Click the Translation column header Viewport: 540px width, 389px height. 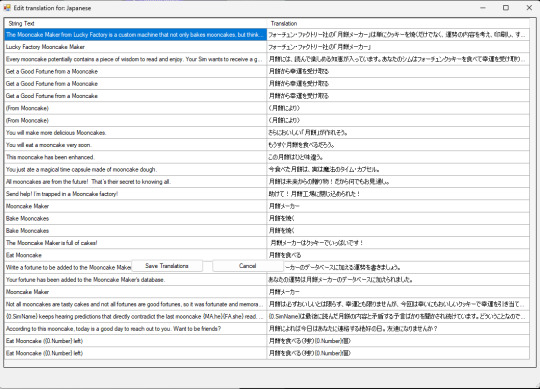[398, 23]
